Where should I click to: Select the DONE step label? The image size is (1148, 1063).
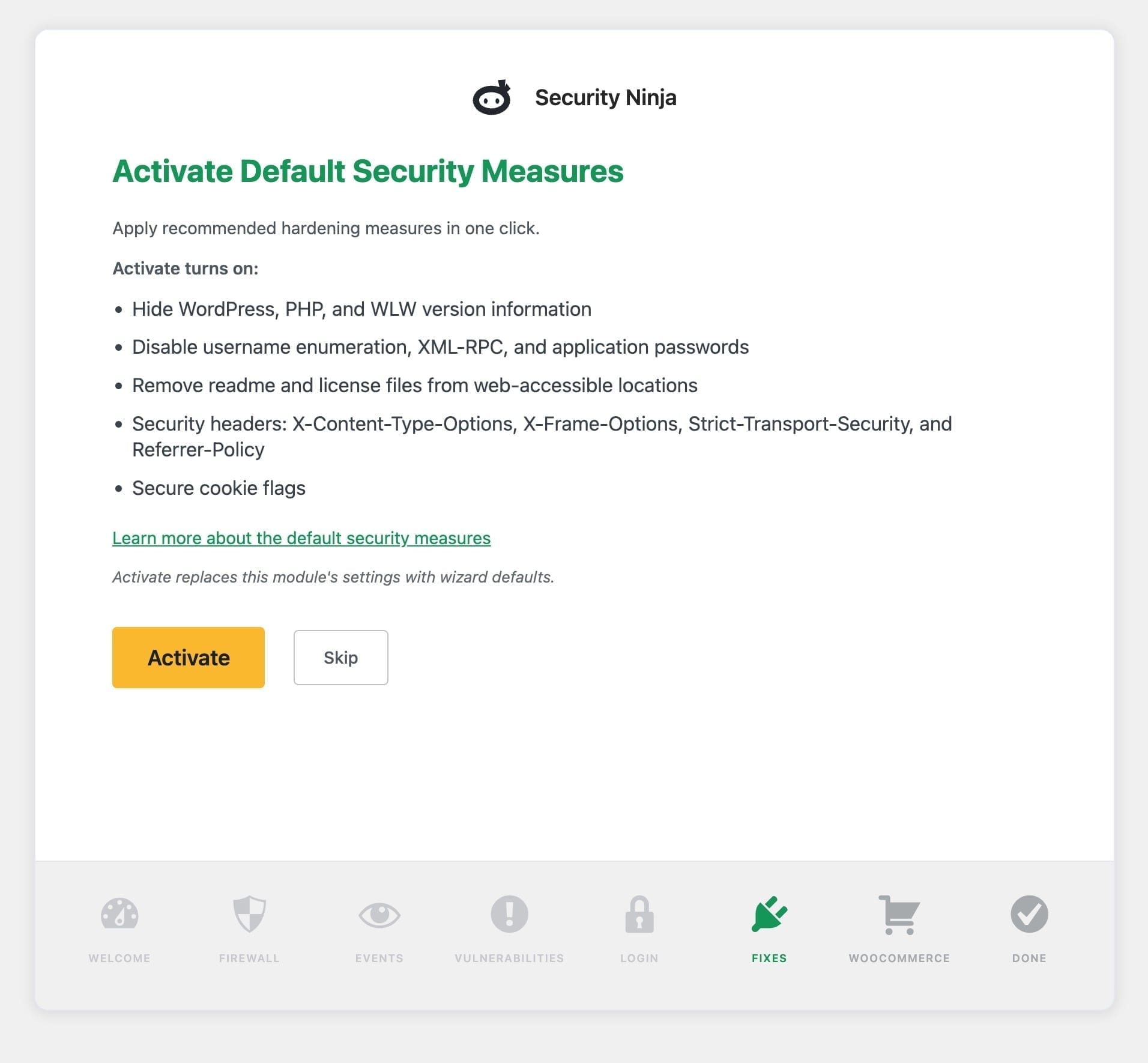pos(1029,958)
